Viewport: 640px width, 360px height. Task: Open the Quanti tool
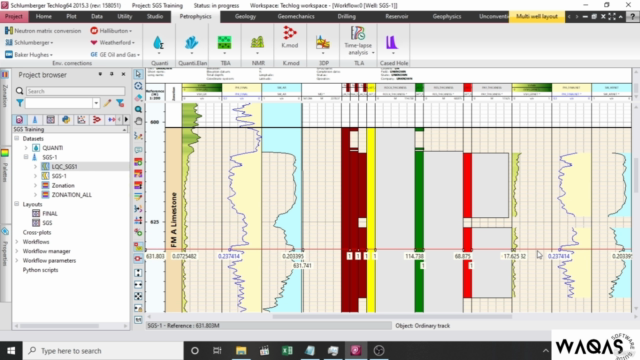(x=159, y=43)
